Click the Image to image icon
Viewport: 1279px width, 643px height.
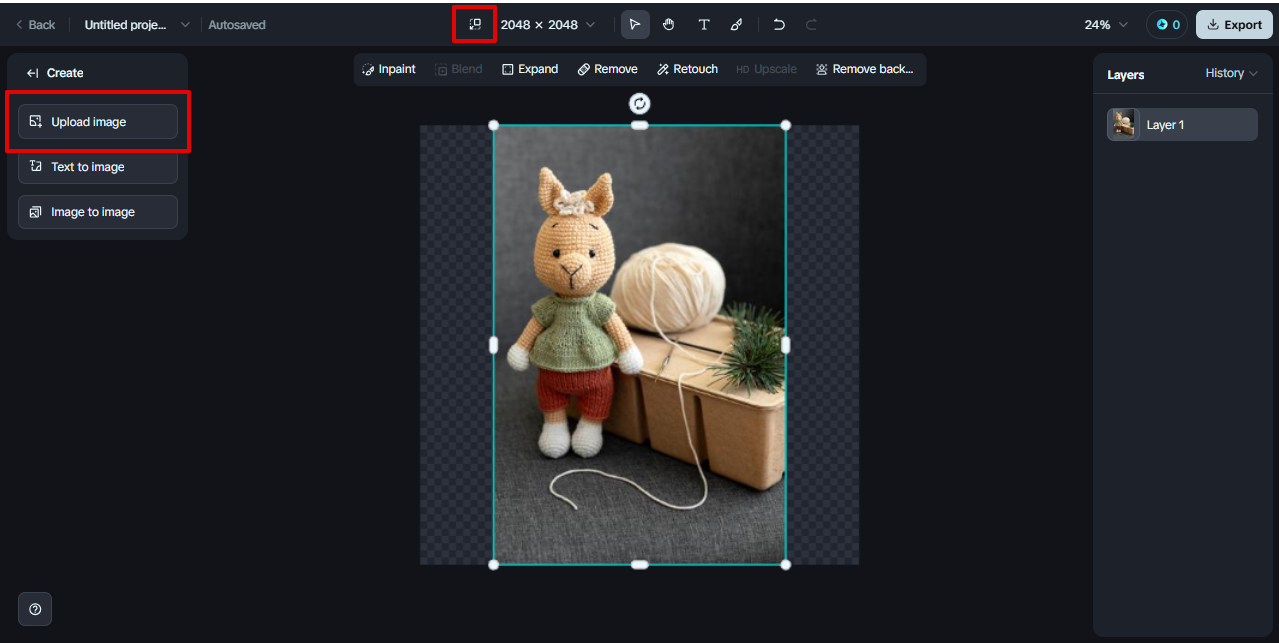(x=36, y=212)
